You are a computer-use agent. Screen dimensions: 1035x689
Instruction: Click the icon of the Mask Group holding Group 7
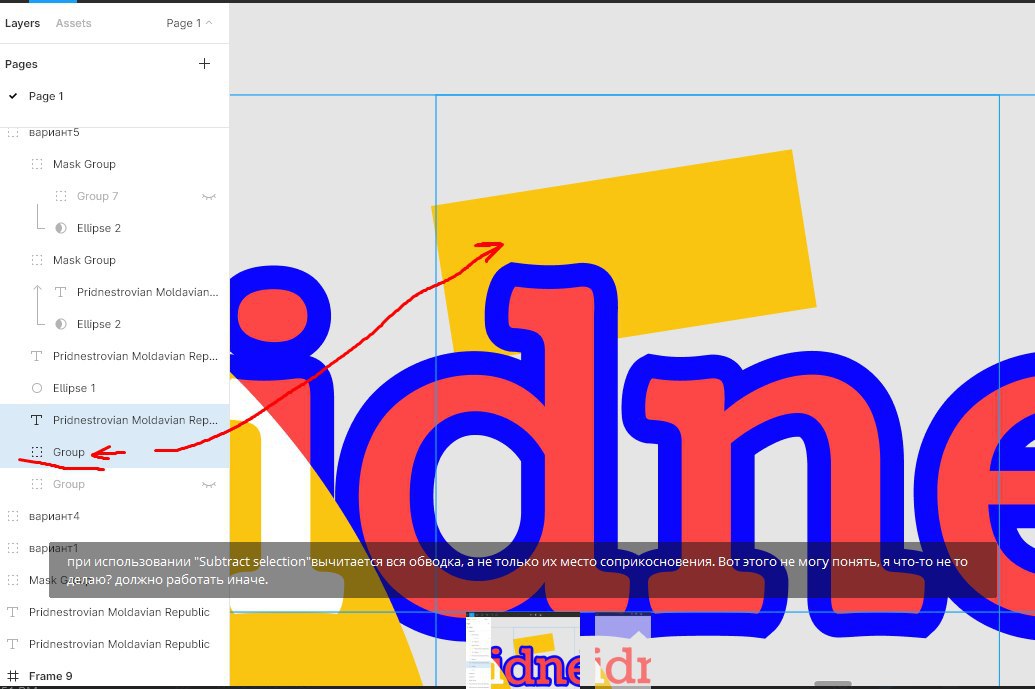tap(37, 164)
